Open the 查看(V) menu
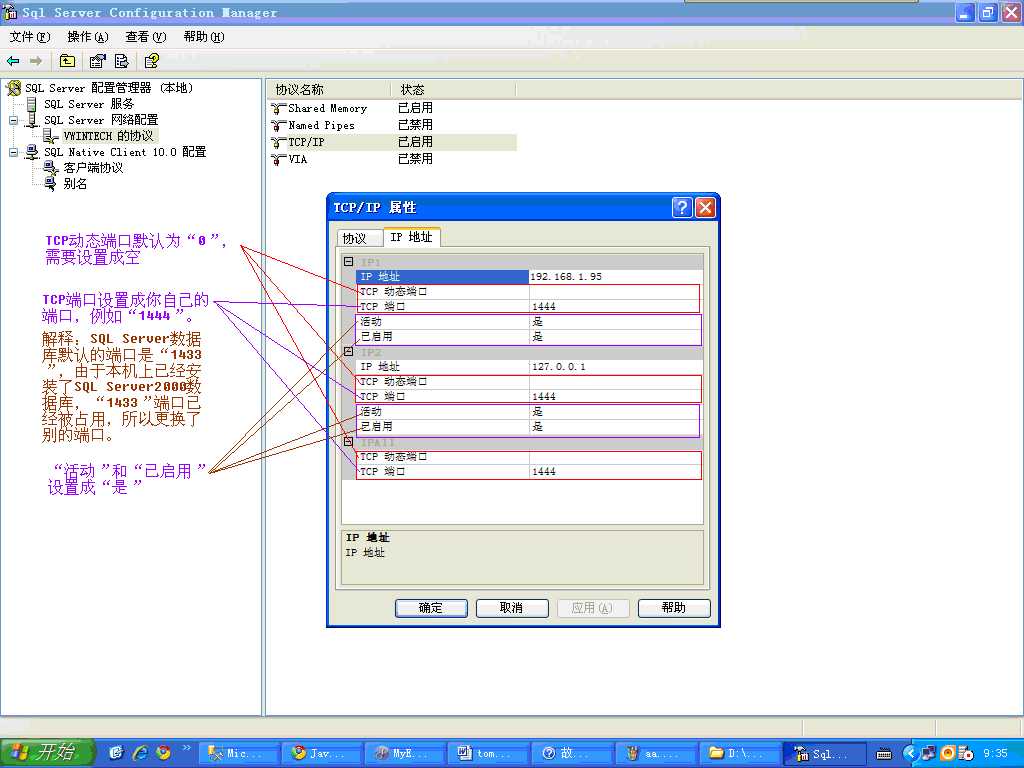 tap(146, 37)
